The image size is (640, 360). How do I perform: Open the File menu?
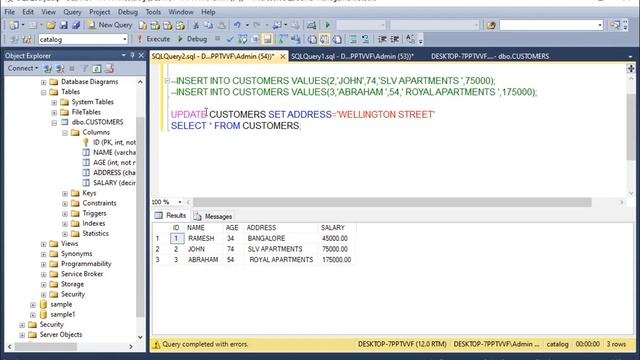pos(10,12)
